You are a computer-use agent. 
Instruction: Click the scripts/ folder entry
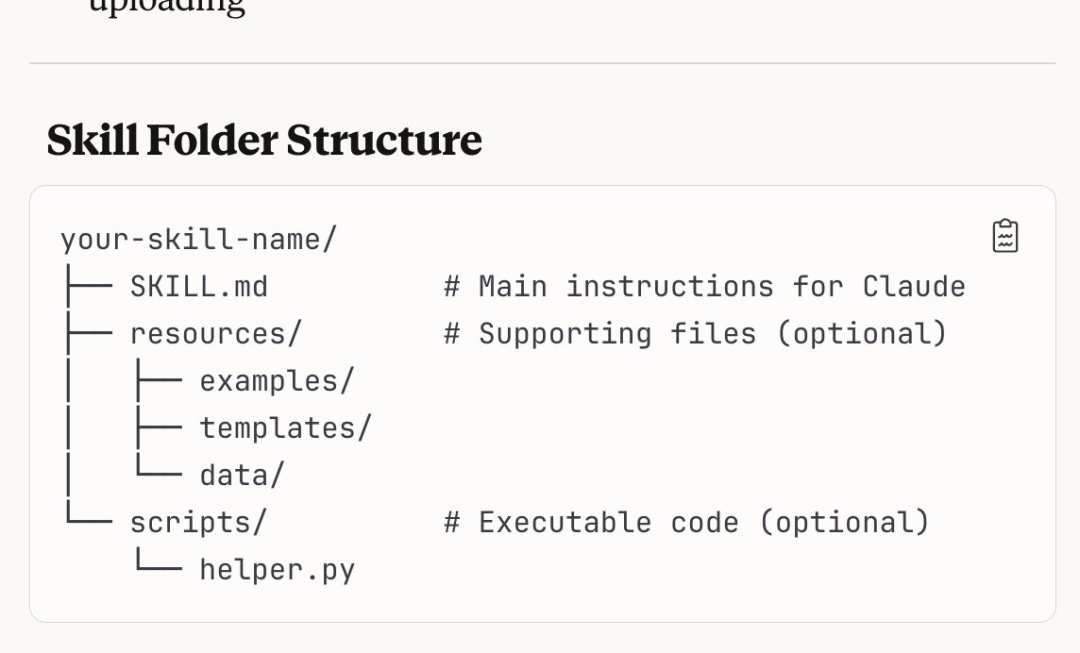coord(199,522)
